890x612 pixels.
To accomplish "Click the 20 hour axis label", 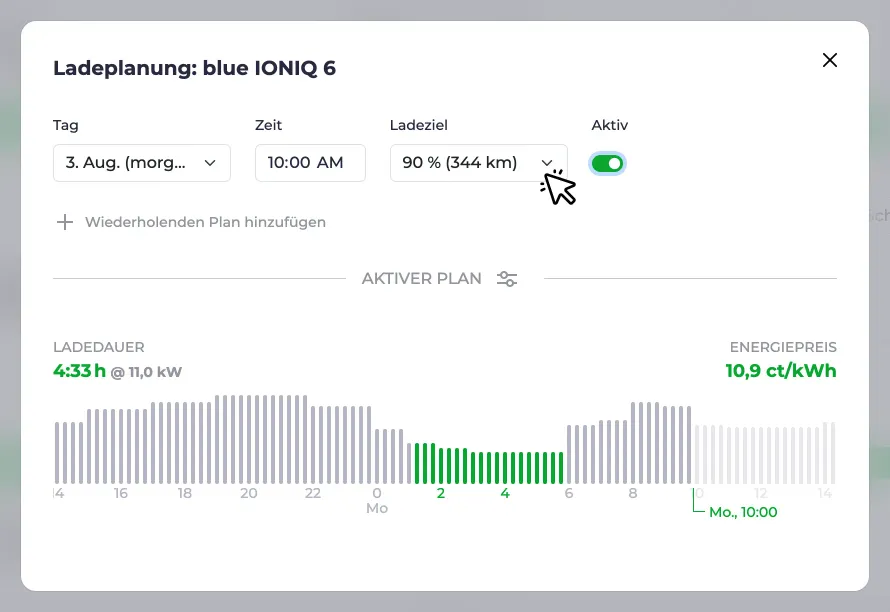I will pos(249,493).
